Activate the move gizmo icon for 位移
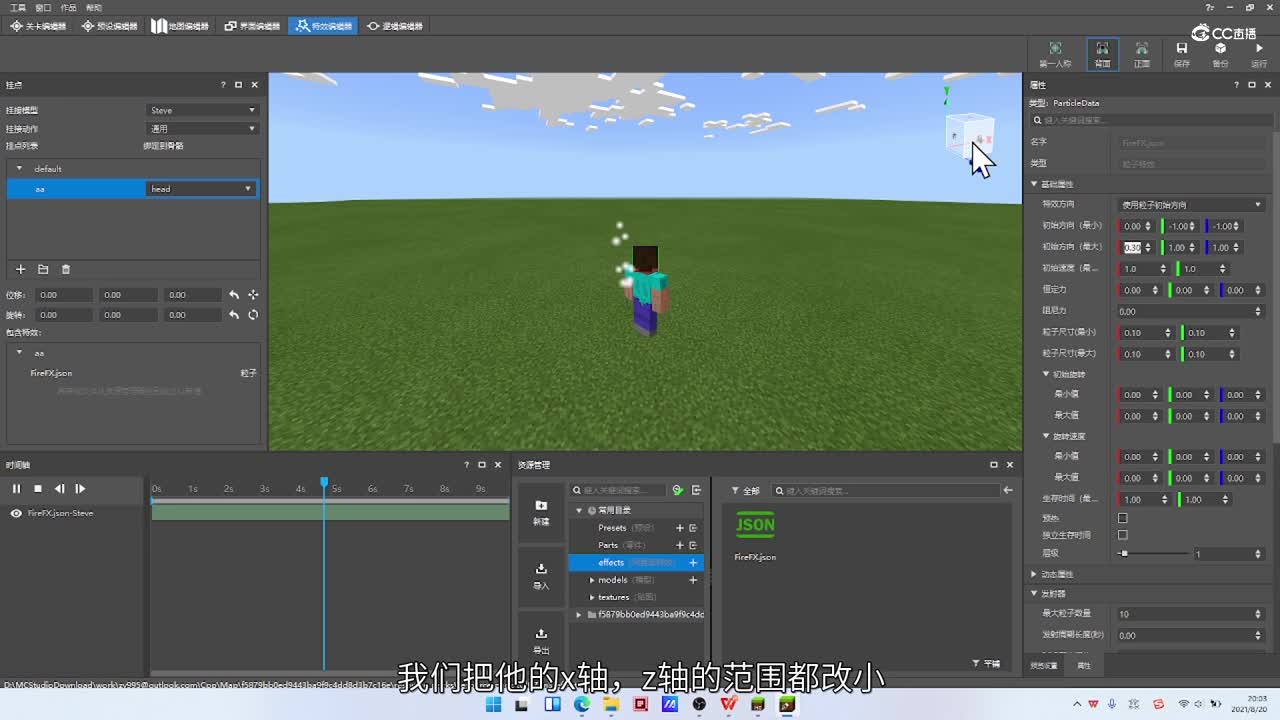The image size is (1280, 720). [253, 295]
